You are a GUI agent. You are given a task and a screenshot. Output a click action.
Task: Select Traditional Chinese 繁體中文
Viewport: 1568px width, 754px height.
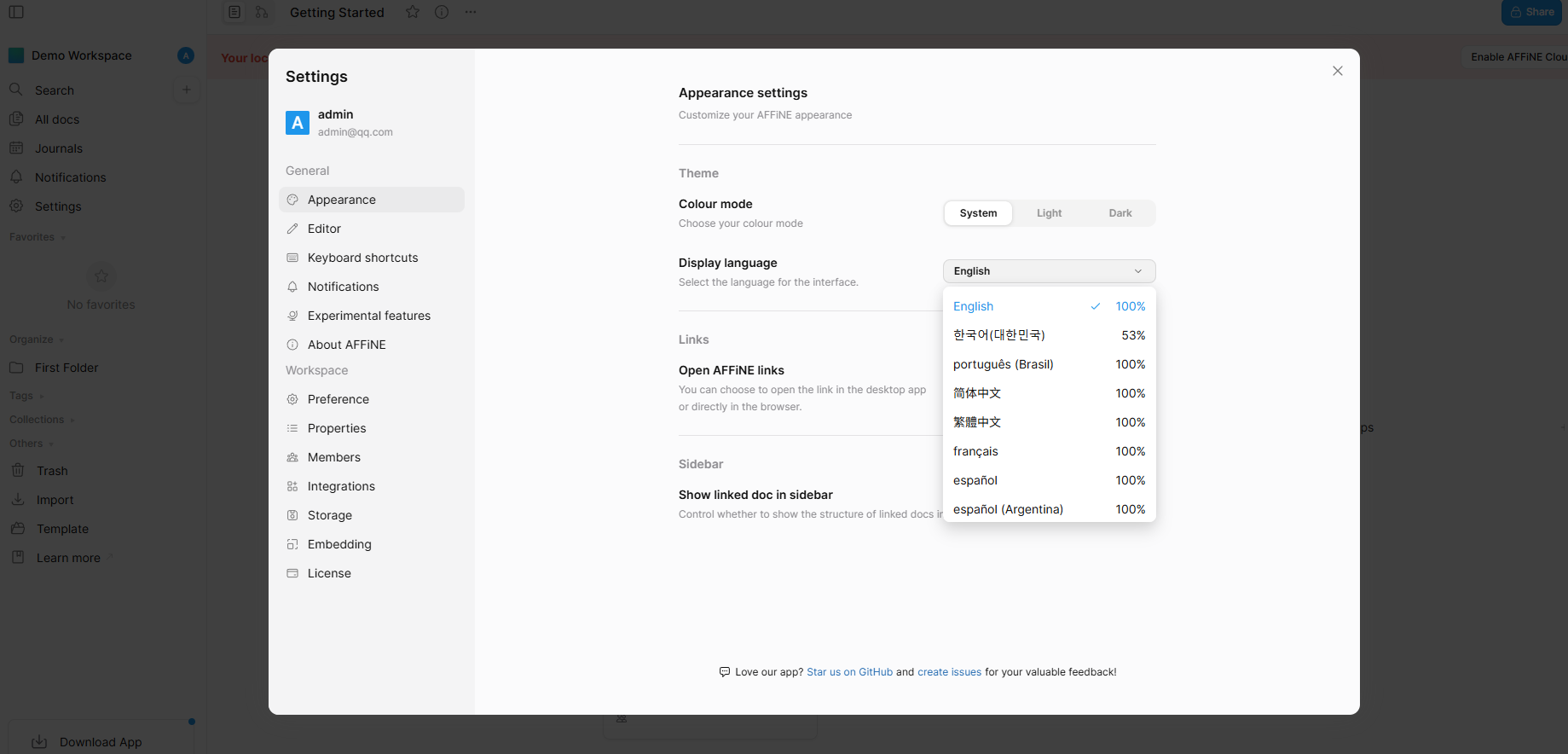[1050, 422]
